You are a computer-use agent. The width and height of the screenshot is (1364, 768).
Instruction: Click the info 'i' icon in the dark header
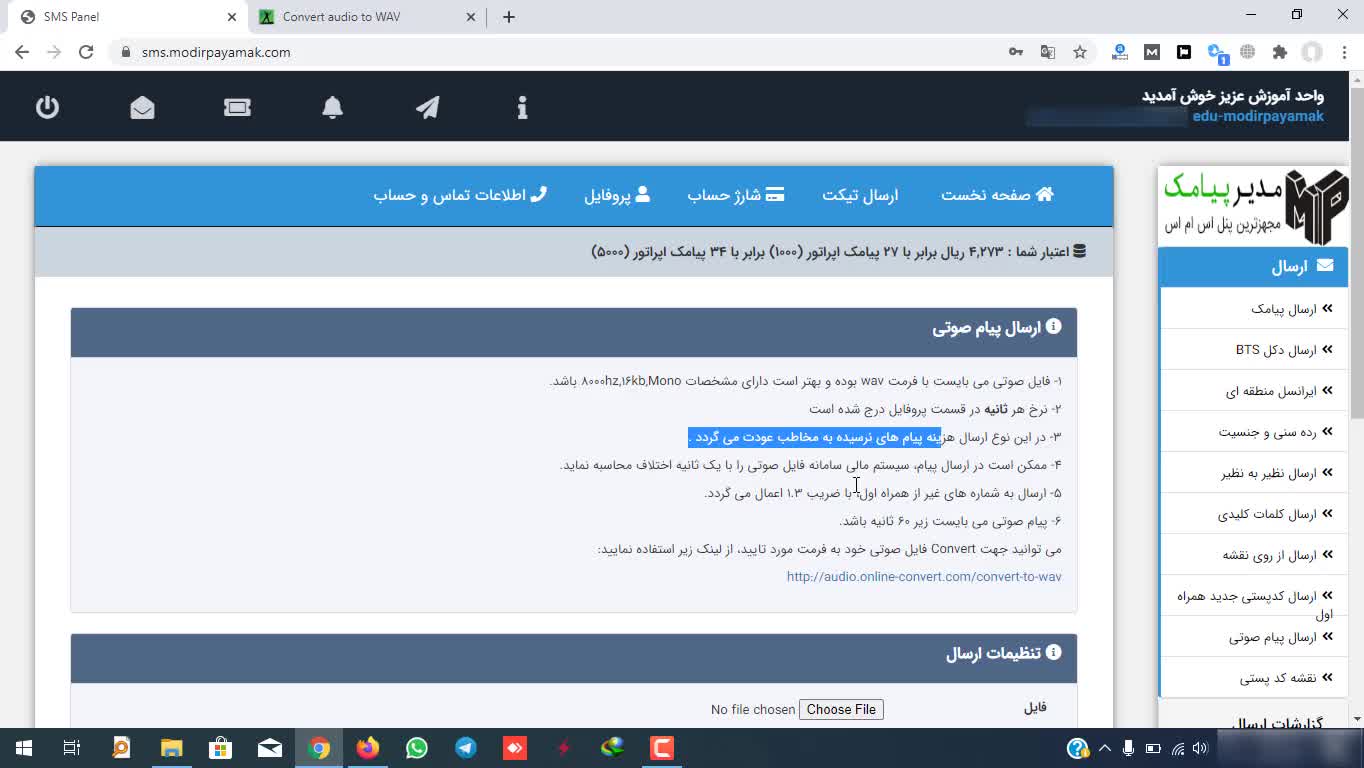pos(522,107)
